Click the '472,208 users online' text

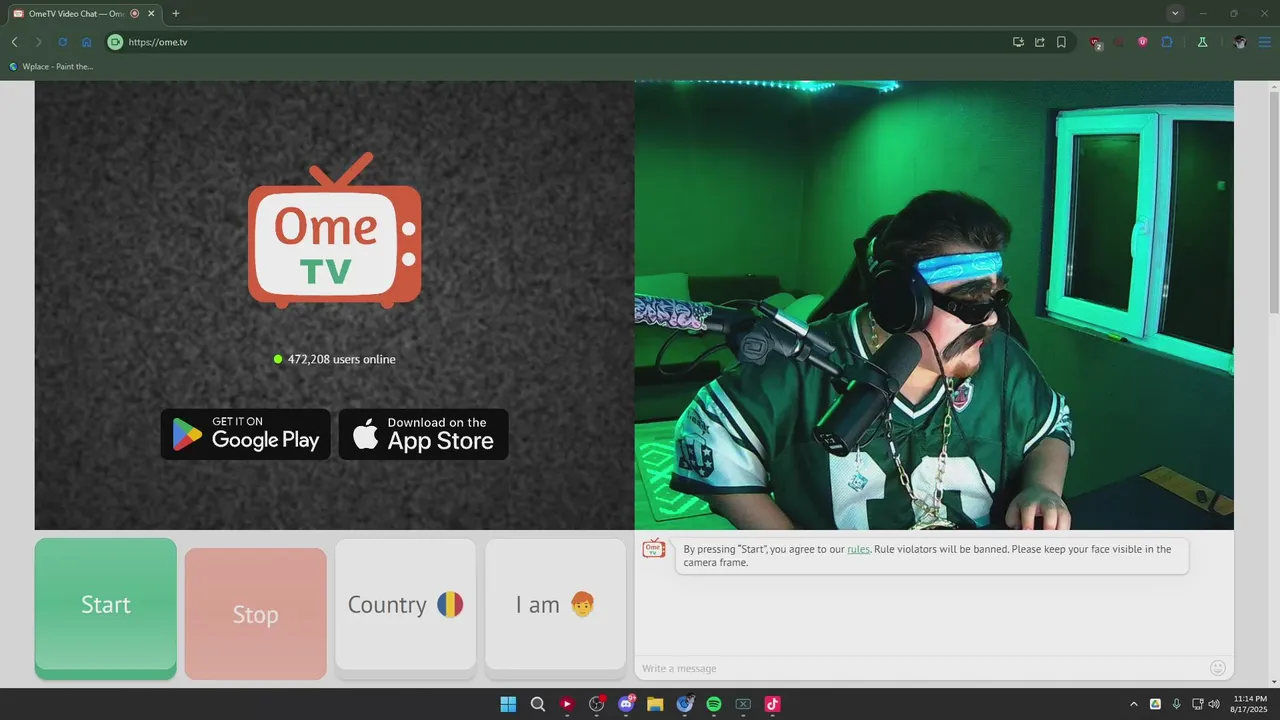coord(341,359)
